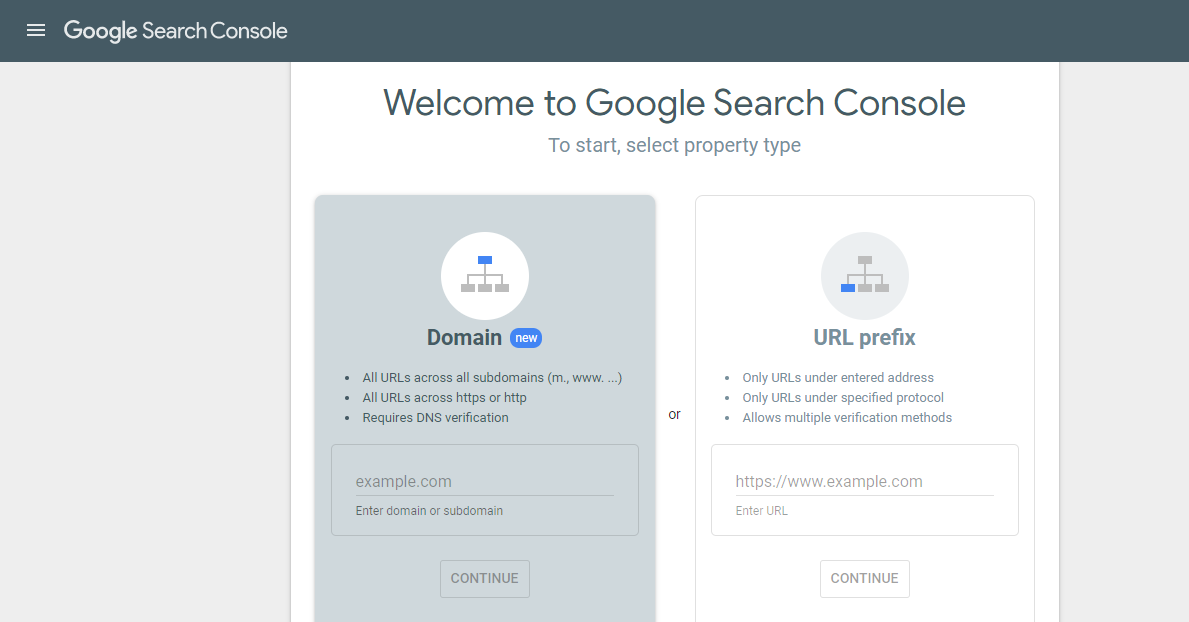The image size is (1189, 622).
Task: Click "Only URLs under entered address" bullet
Action: pos(837,378)
